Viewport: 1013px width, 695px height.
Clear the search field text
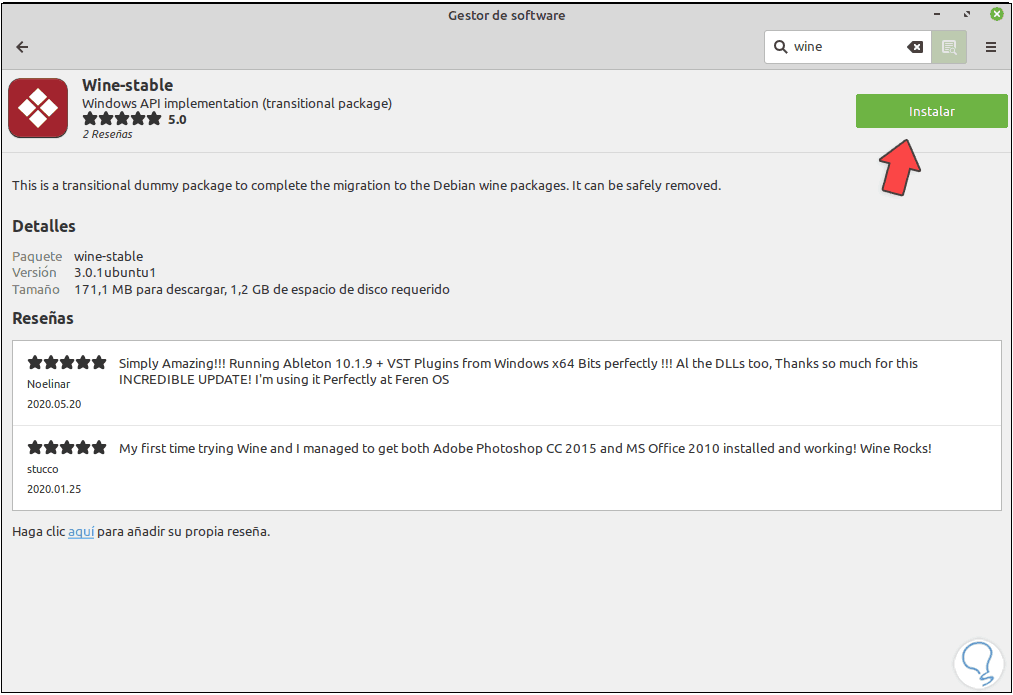coord(915,47)
